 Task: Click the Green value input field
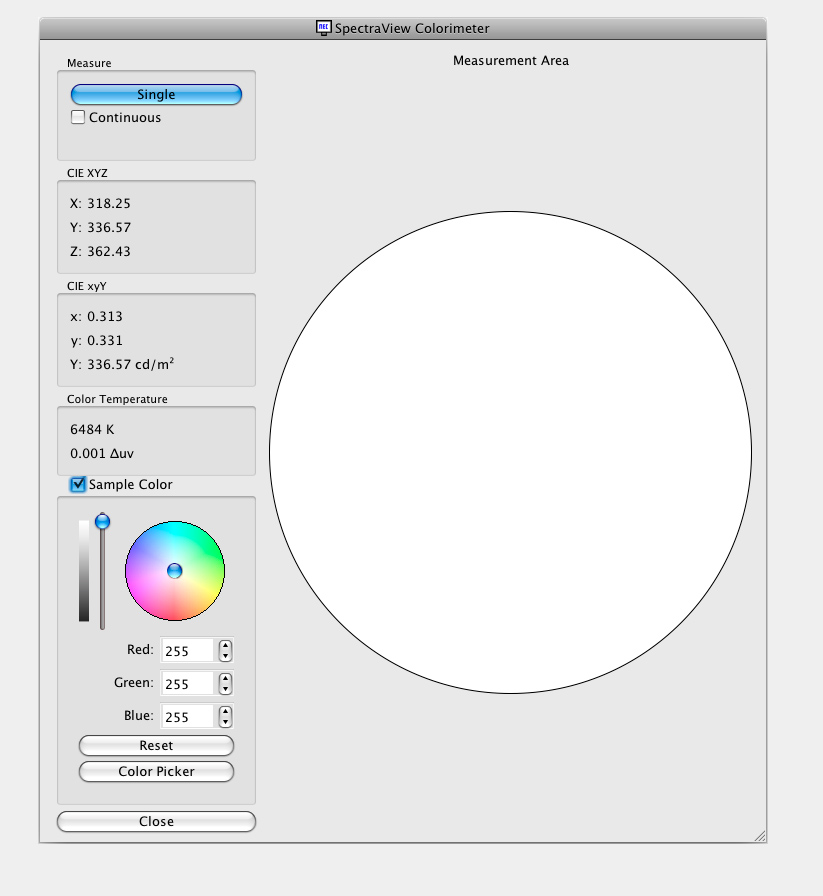tap(187, 683)
